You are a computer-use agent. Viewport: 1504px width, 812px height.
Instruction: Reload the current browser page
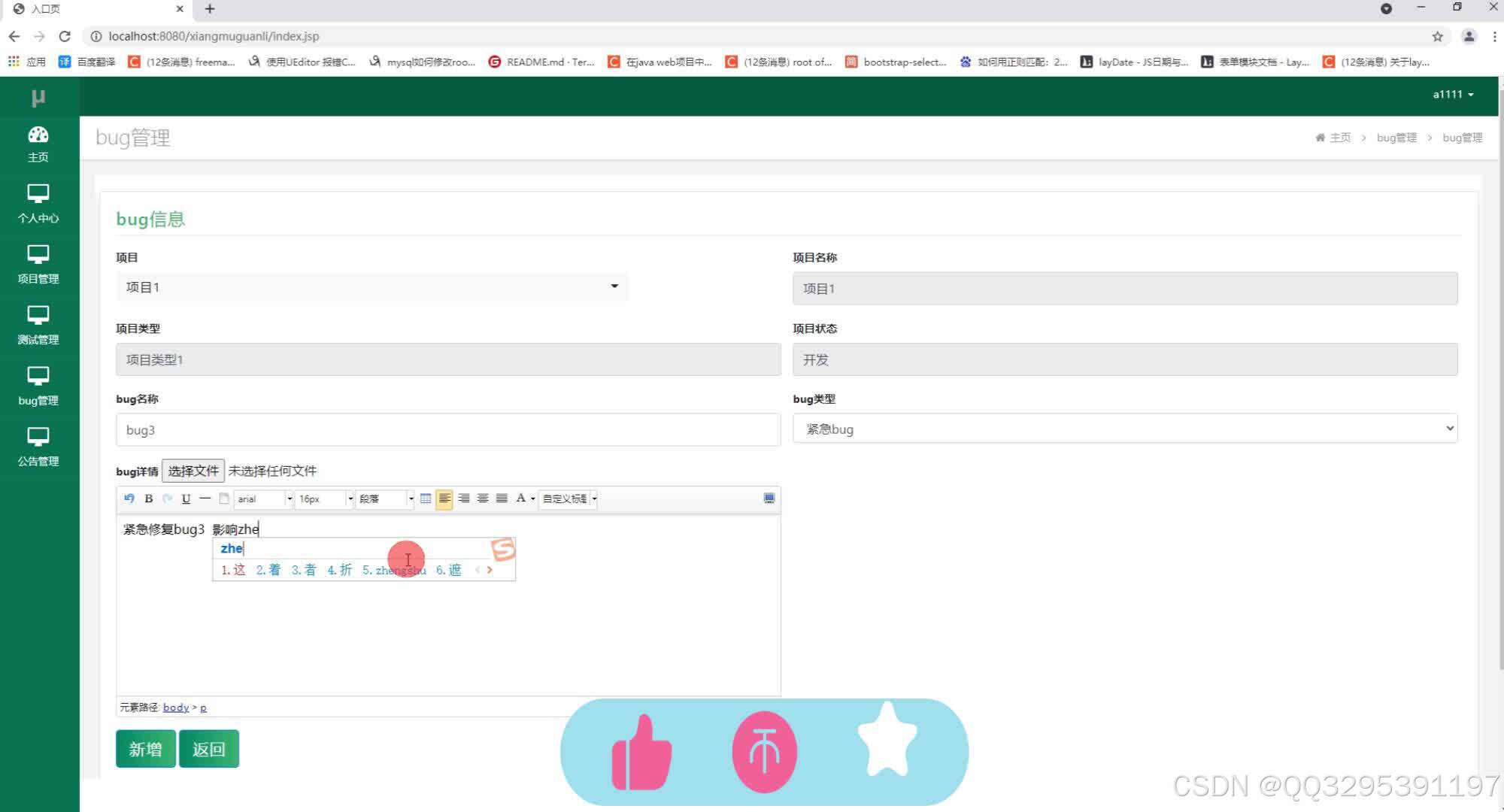[65, 36]
